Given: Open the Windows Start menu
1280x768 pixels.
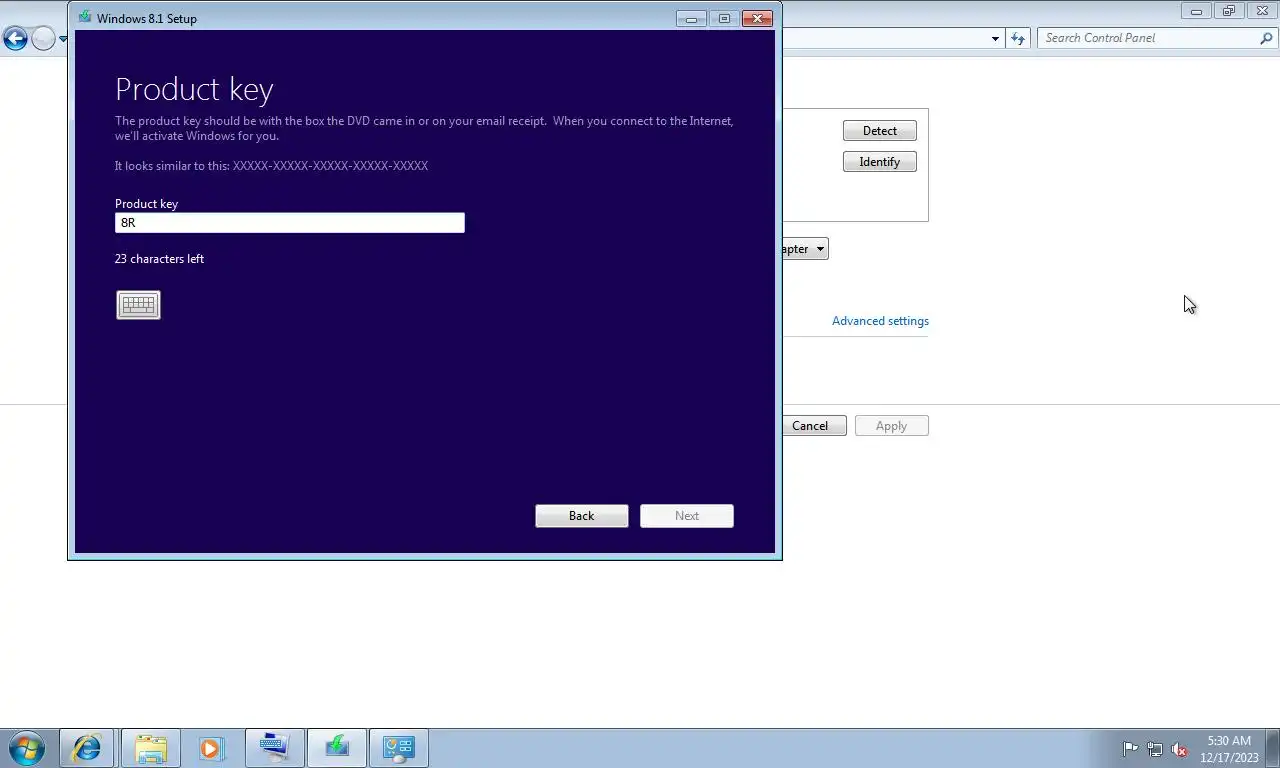Looking at the screenshot, I should point(27,748).
